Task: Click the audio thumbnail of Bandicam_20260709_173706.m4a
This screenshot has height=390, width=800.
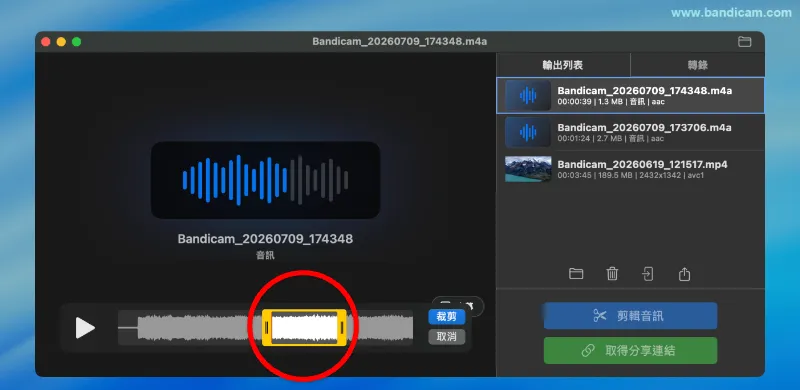Action: tap(528, 132)
